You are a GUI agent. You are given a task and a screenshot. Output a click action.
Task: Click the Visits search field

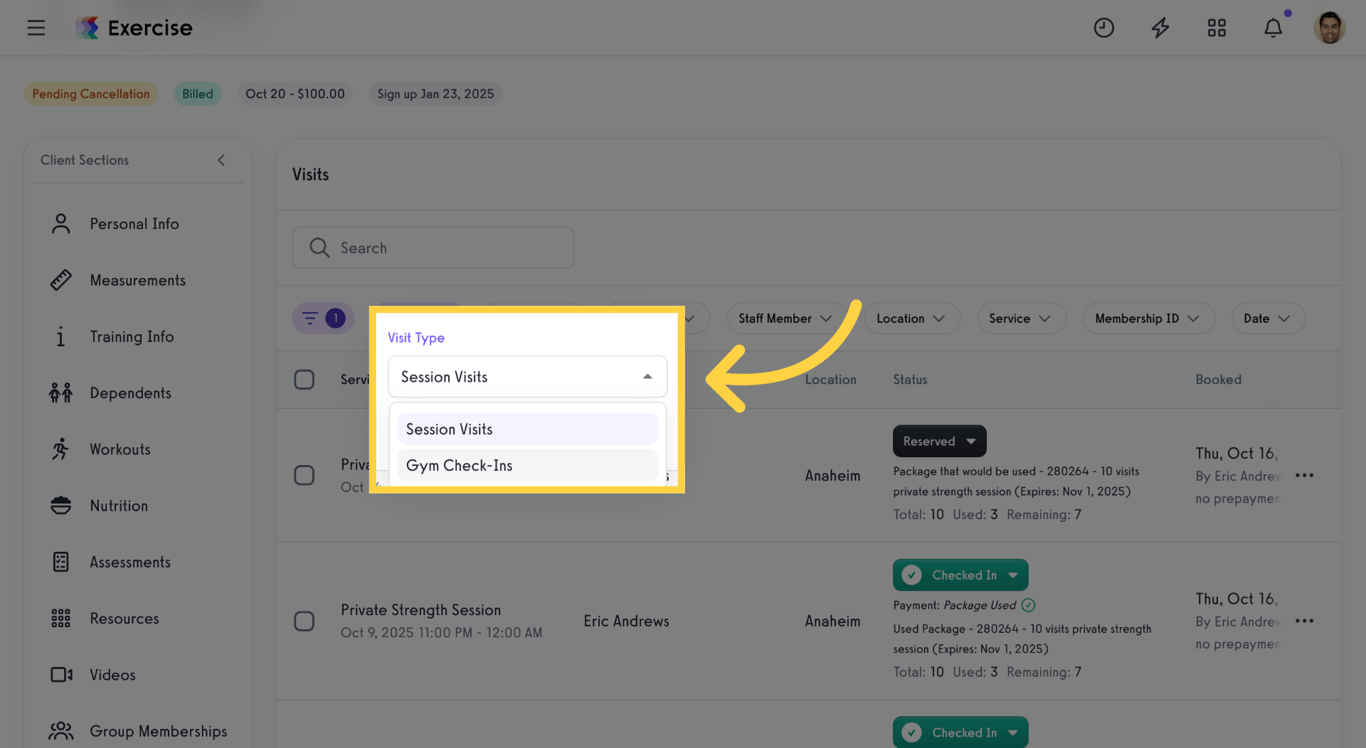[433, 248]
